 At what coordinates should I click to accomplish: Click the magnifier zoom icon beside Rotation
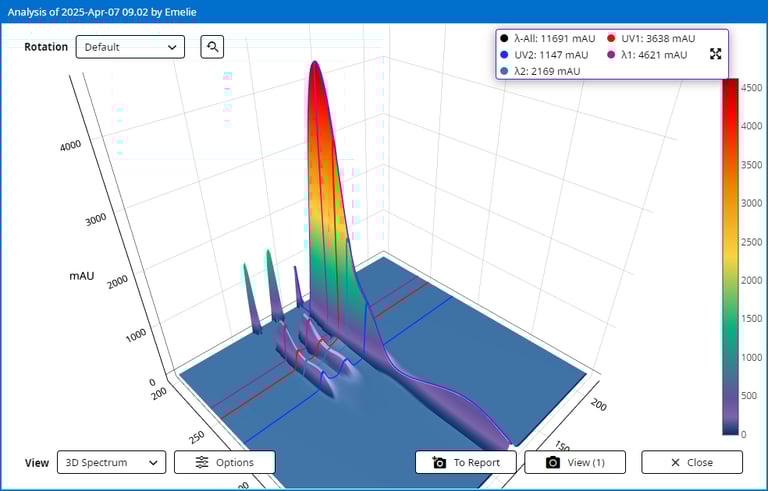pos(212,47)
